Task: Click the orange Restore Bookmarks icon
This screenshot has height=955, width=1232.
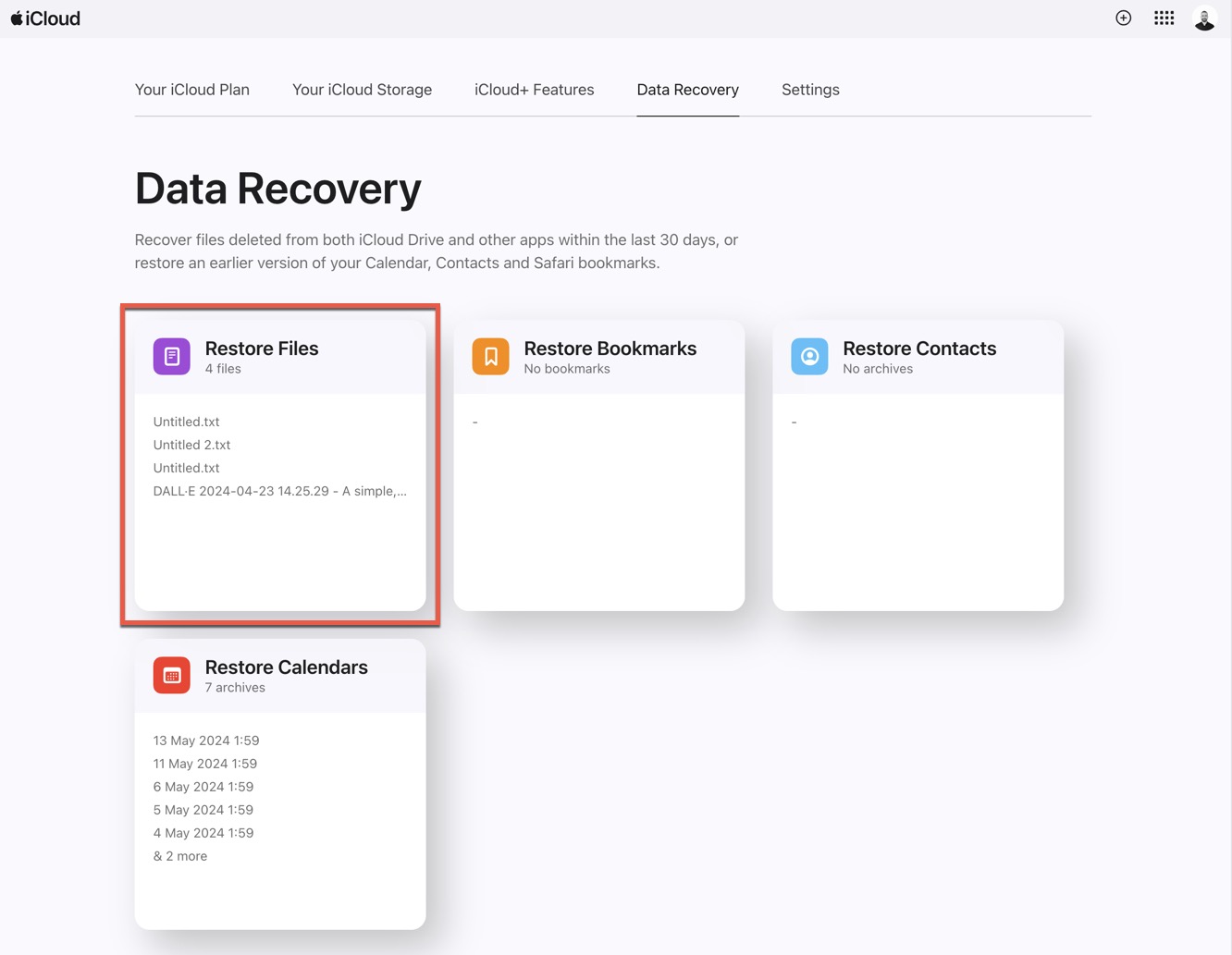Action: point(490,357)
